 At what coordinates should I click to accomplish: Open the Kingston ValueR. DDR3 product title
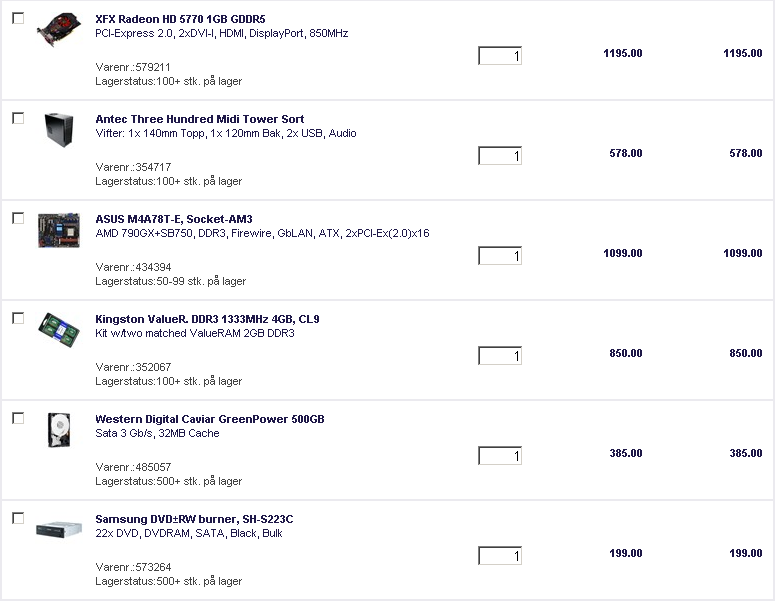(207, 319)
